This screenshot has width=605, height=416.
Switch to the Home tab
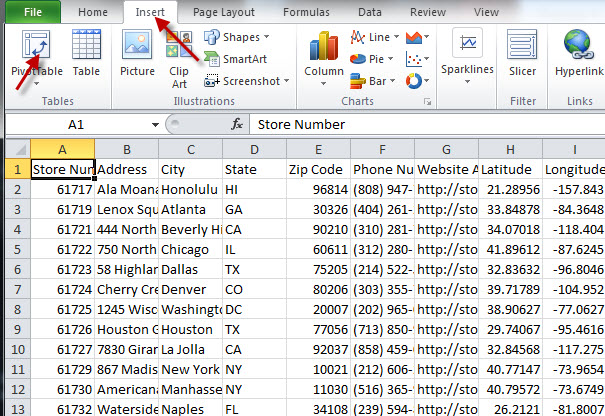coord(93,12)
